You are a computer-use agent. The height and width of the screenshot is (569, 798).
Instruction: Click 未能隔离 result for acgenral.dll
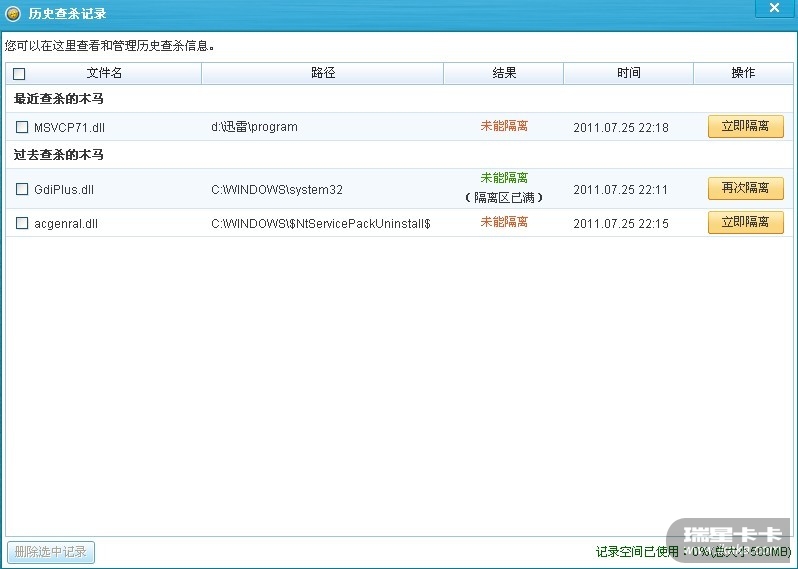[x=504, y=221]
